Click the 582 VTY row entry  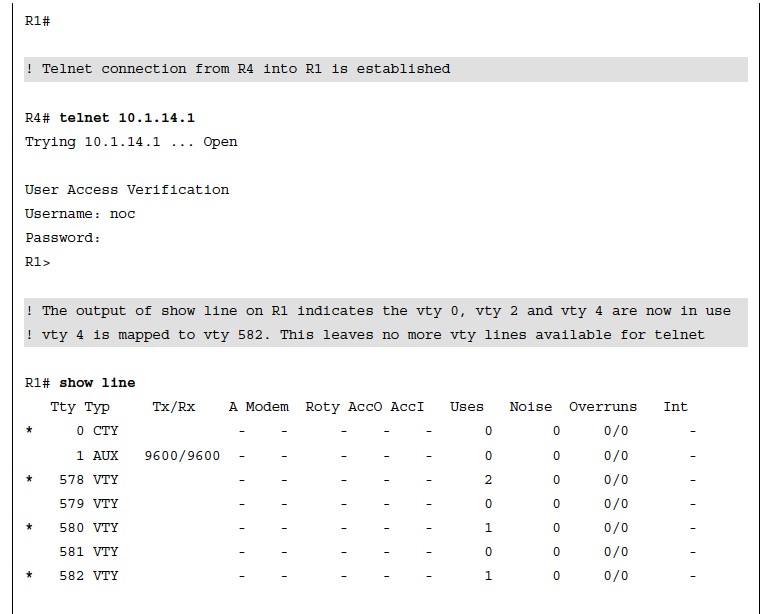tap(89, 575)
